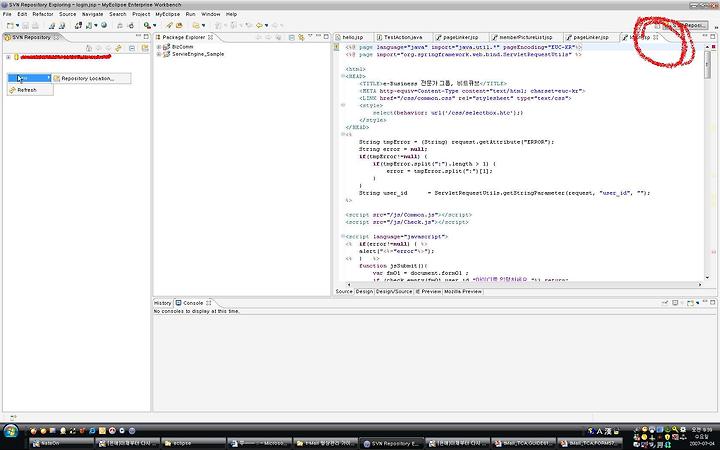Click the editor horizontal scrollbar left arrow
This screenshot has height=450, width=720.
coord(349,285)
